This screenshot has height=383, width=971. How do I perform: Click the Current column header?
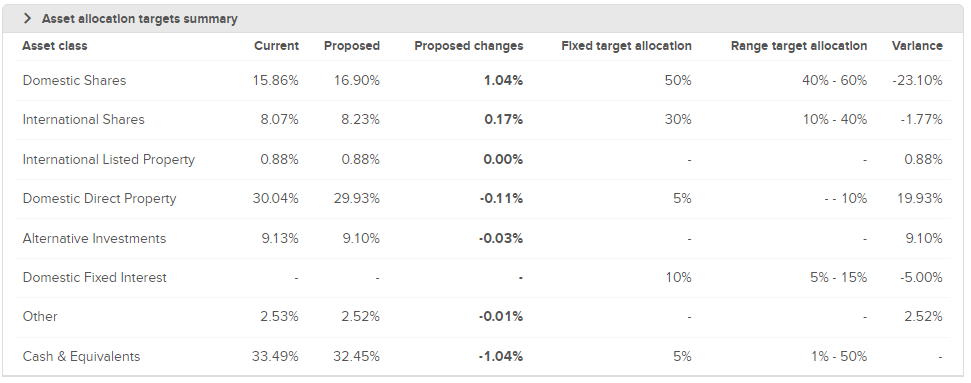tap(276, 46)
